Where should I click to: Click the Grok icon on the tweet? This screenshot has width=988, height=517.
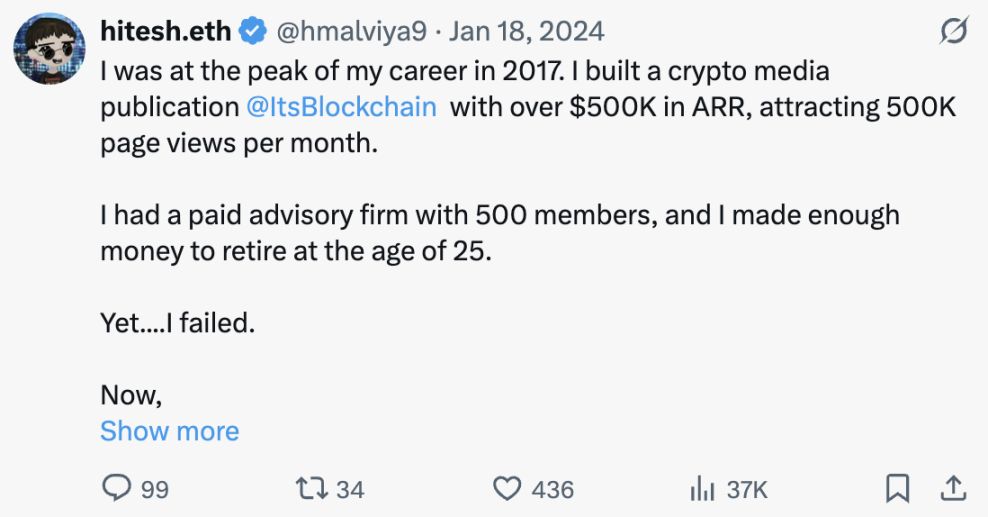click(954, 32)
